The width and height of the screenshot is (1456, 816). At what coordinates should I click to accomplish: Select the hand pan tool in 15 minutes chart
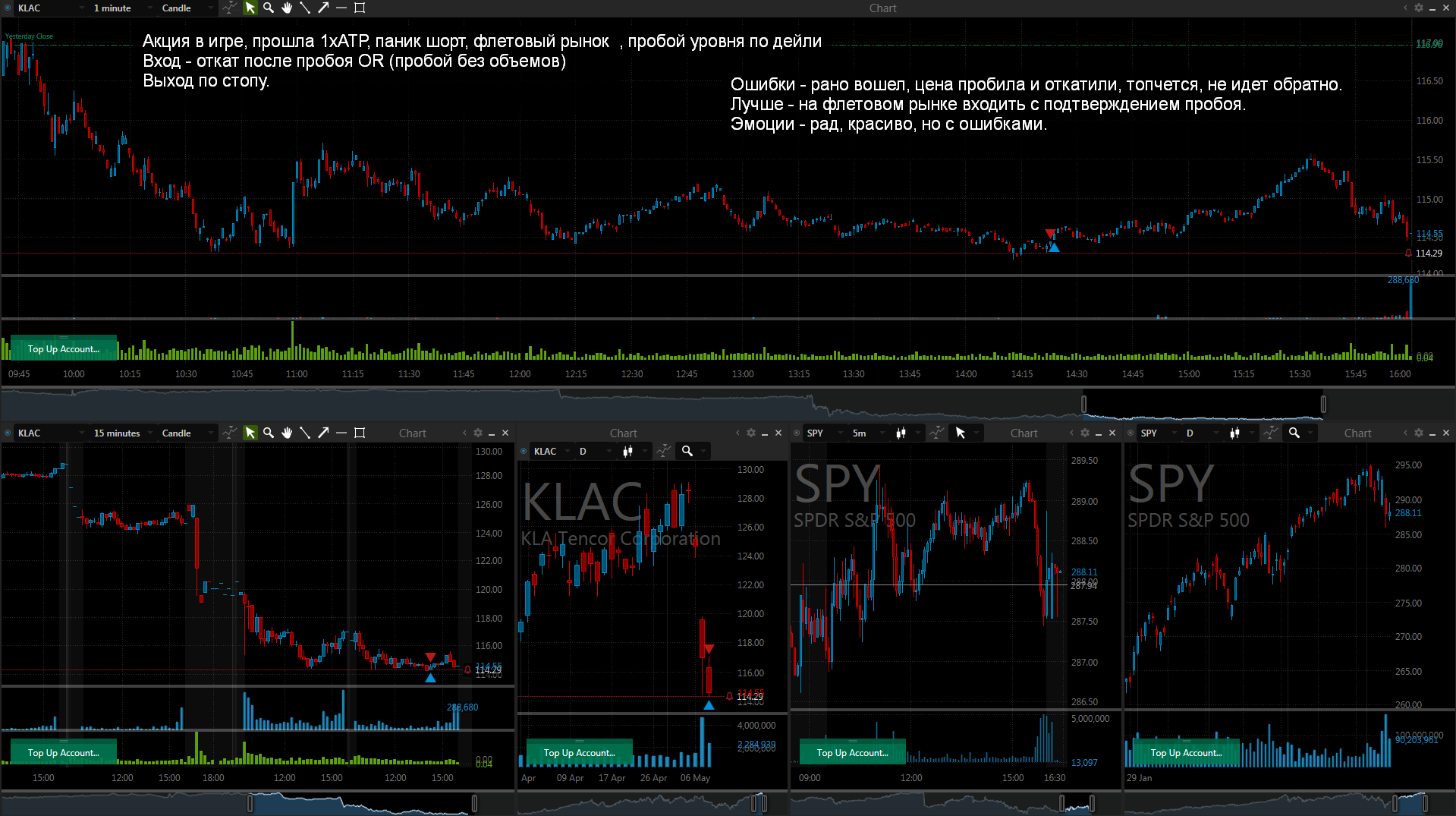(287, 433)
